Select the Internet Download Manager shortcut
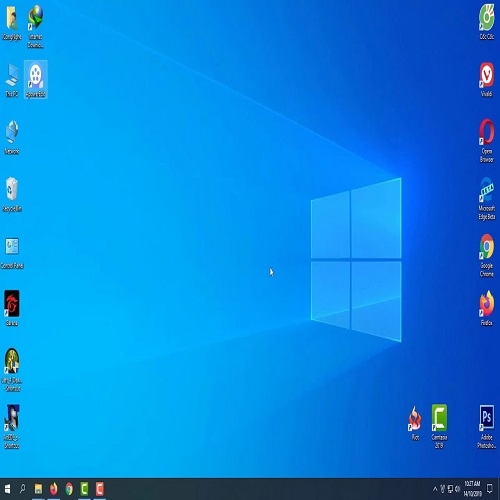 pyautogui.click(x=36, y=27)
